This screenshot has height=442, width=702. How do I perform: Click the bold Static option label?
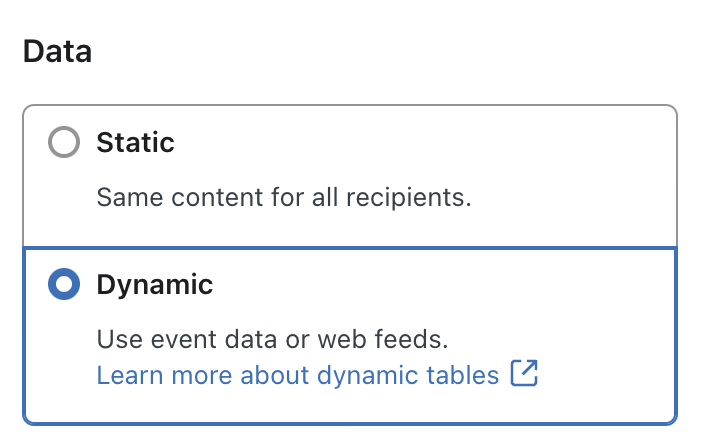click(x=135, y=143)
